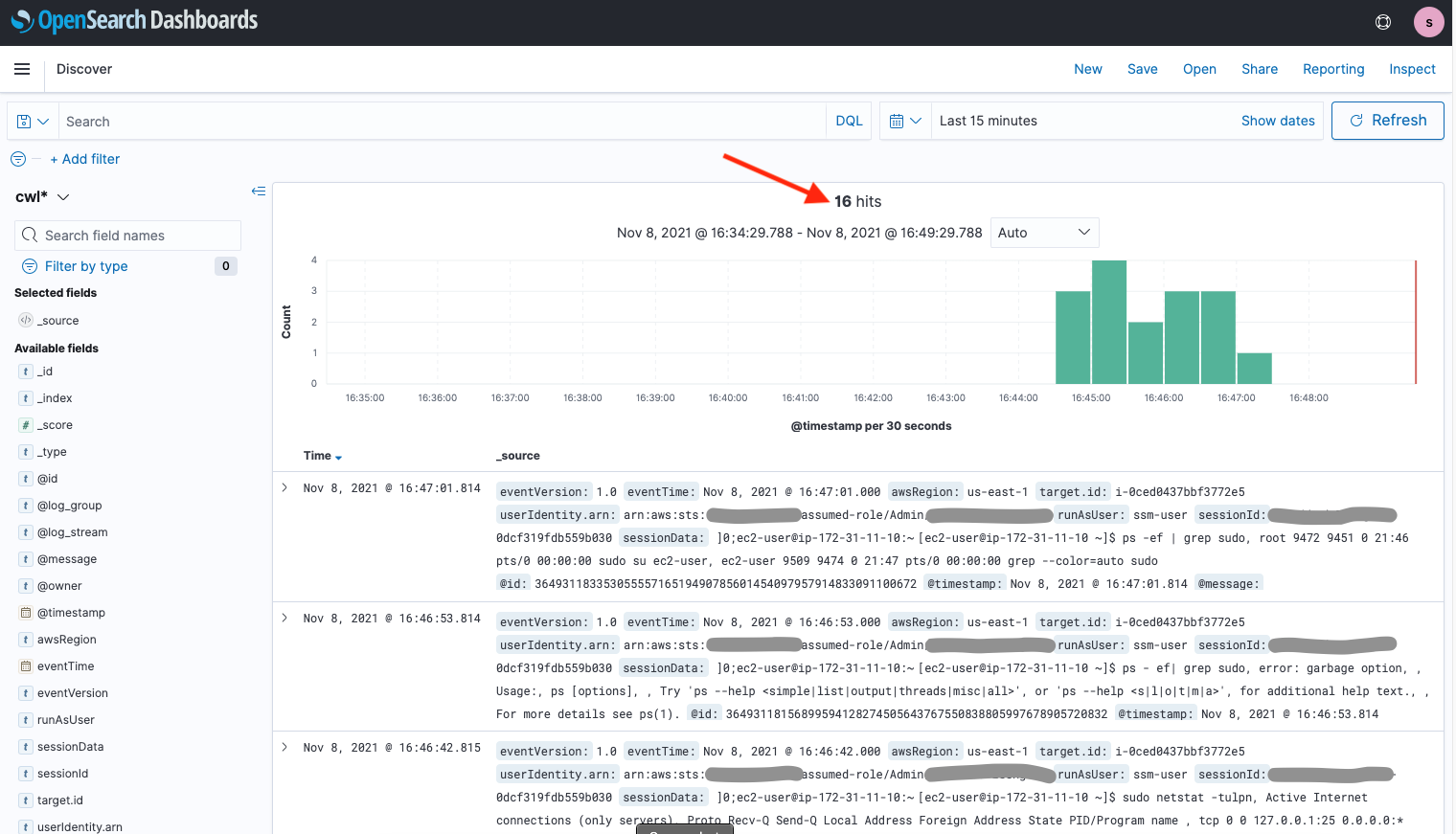Select Inspect from the top menu
The width and height of the screenshot is (1456, 834).
[1412, 69]
